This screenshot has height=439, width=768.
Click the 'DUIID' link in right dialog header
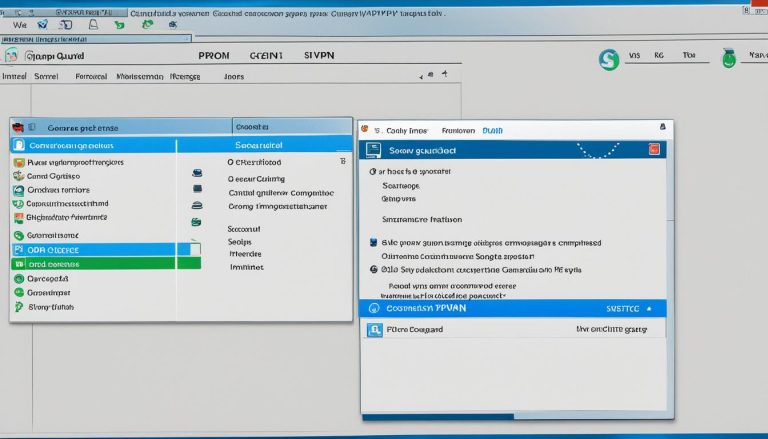pos(492,130)
